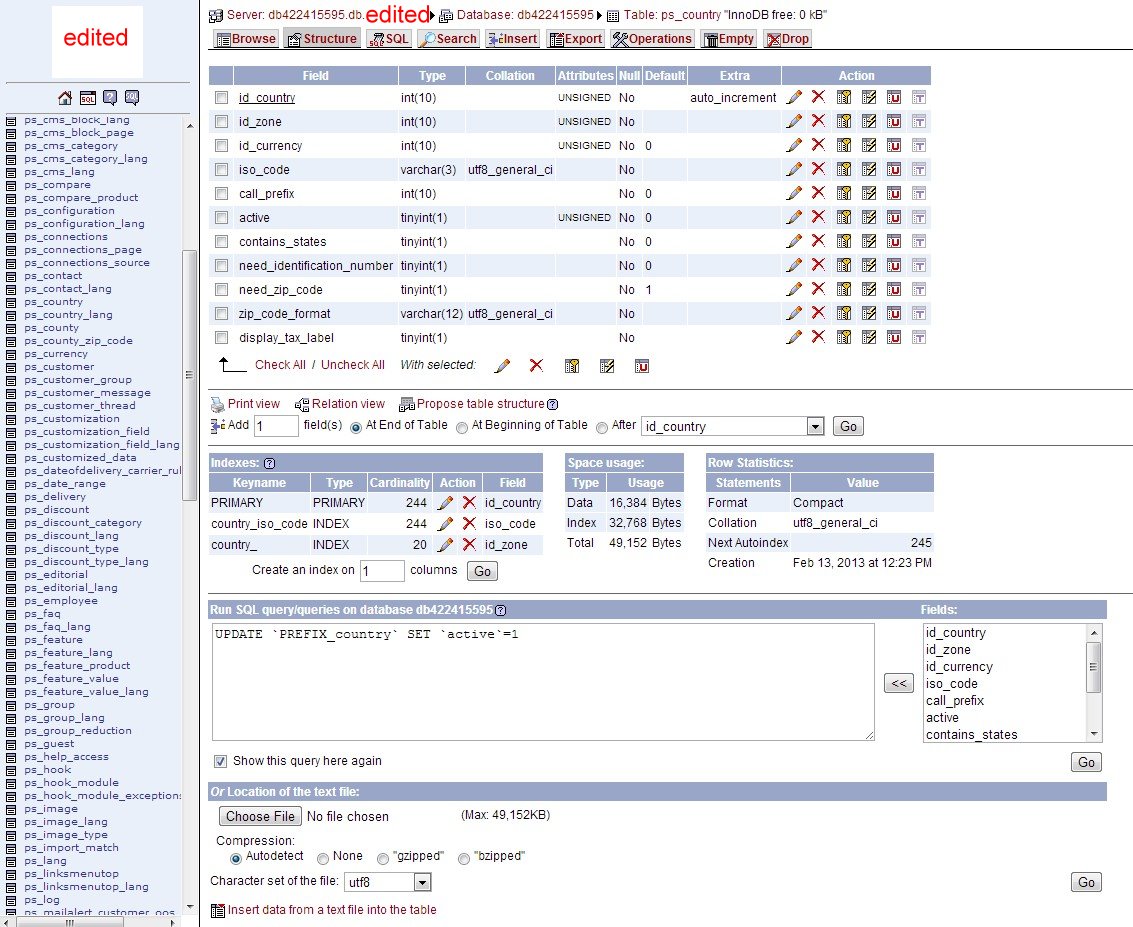Image resolution: width=1133 pixels, height=927 pixels.
Task: Run the SQL query Go button
Action: click(x=1086, y=762)
